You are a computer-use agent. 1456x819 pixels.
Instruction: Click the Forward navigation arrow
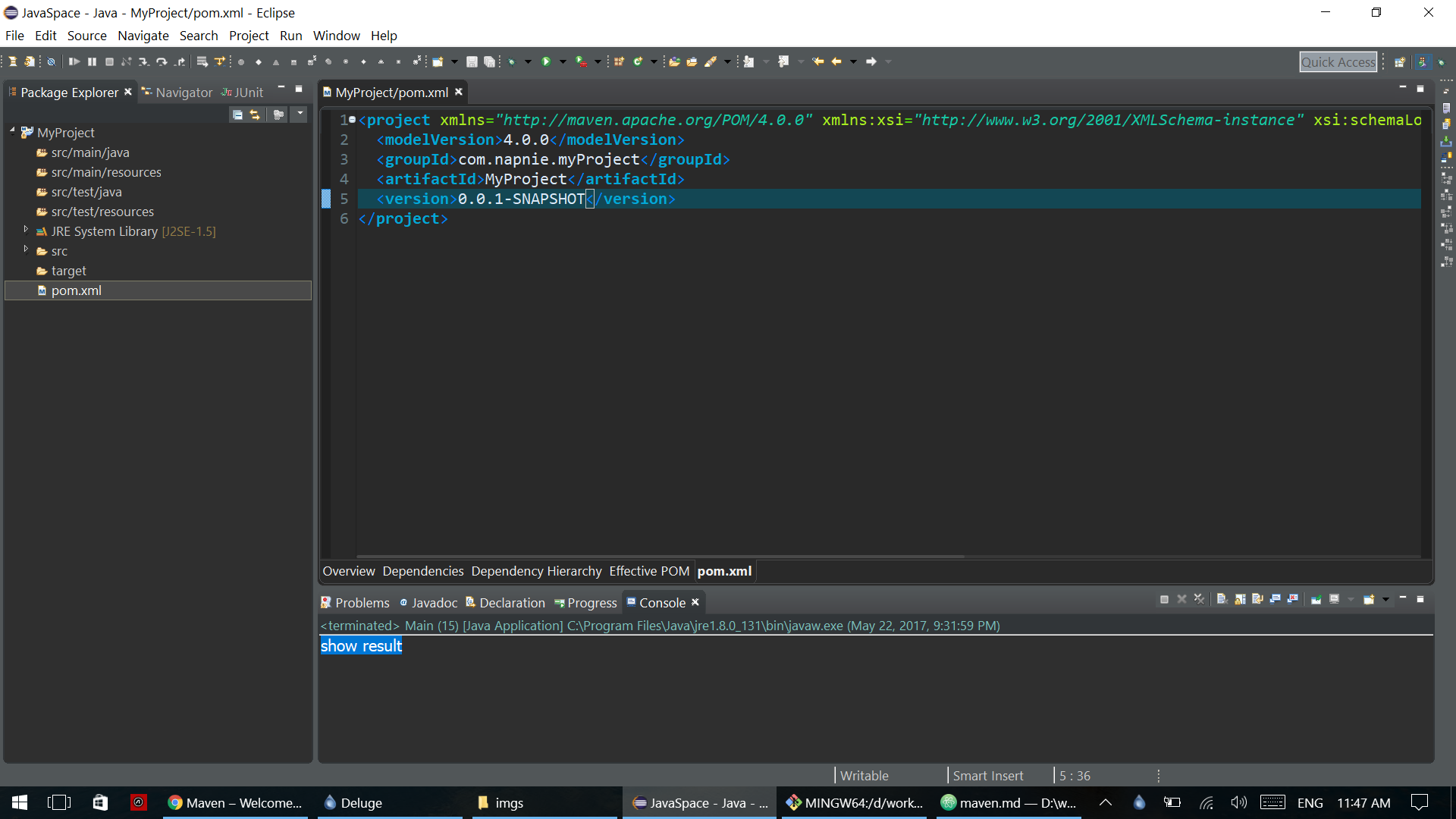point(871,61)
